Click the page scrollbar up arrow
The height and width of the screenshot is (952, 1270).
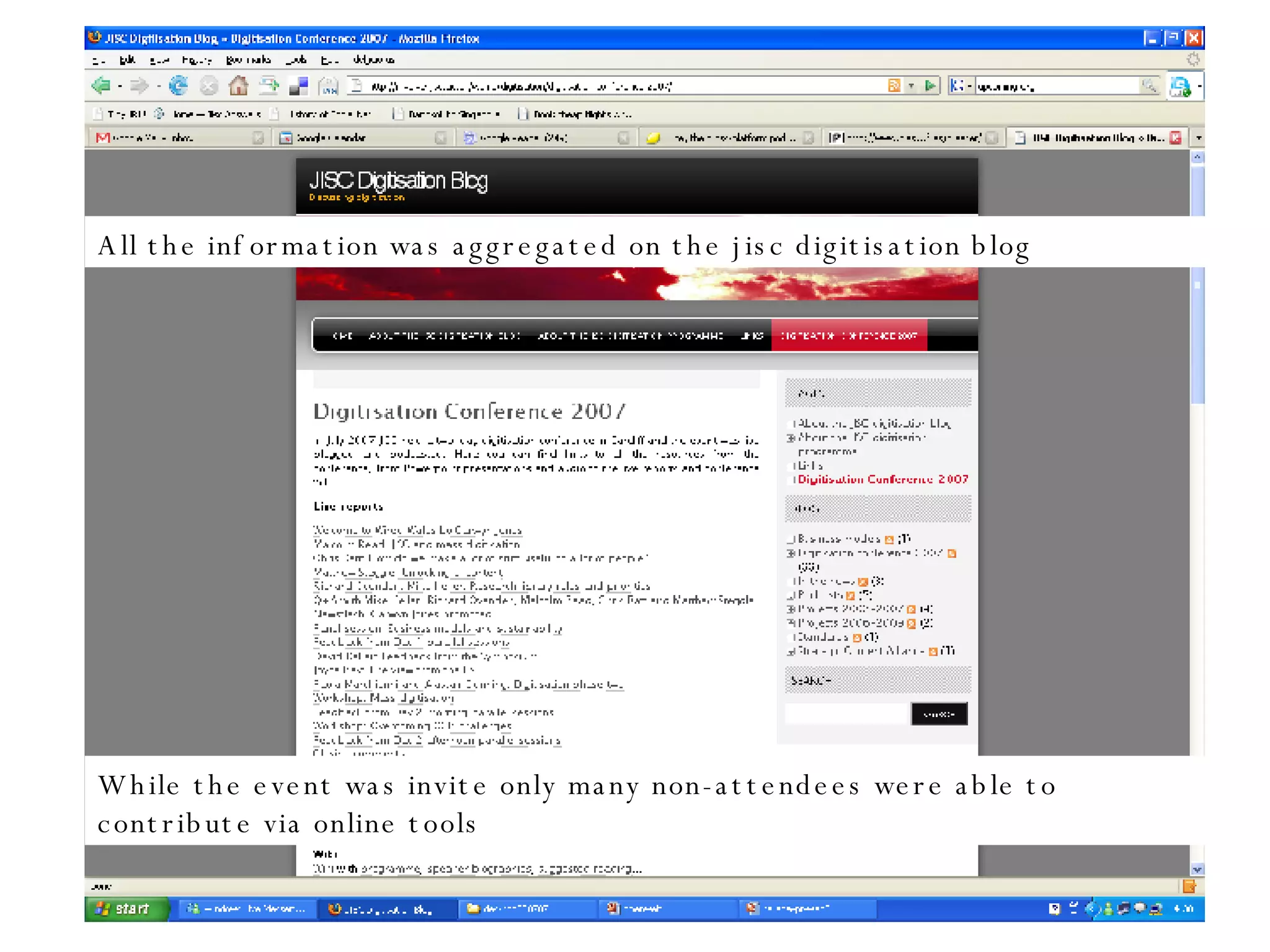tap(1197, 157)
